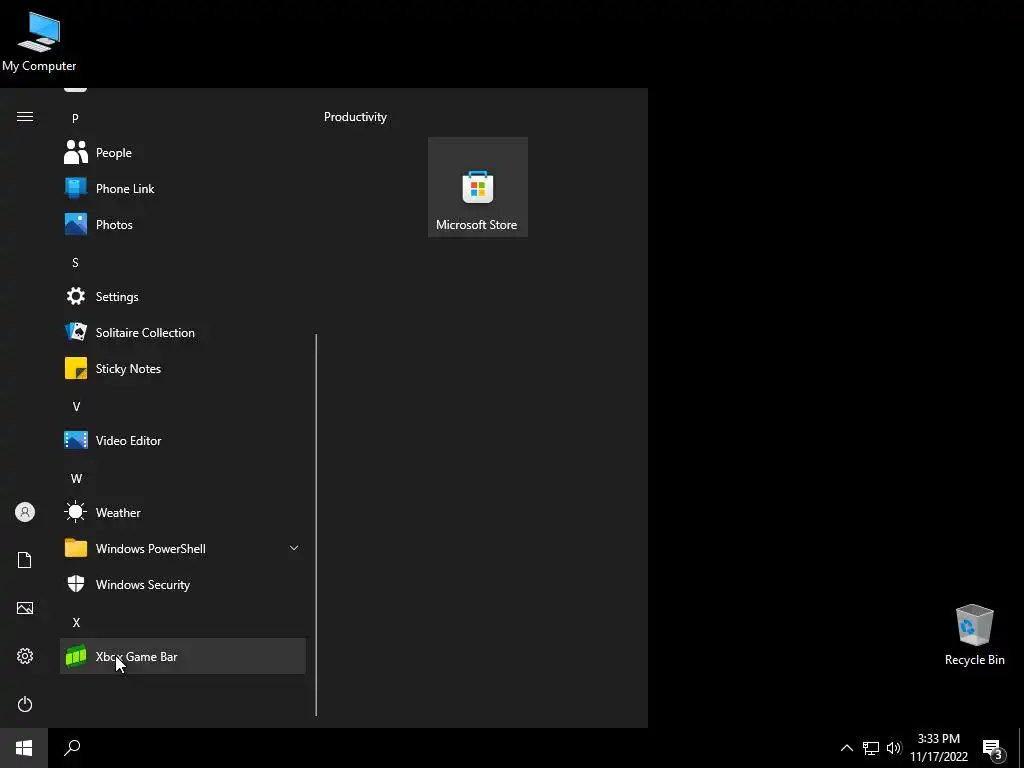Viewport: 1024px width, 768px height.
Task: Click the Power button in Start
Action: click(x=25, y=704)
